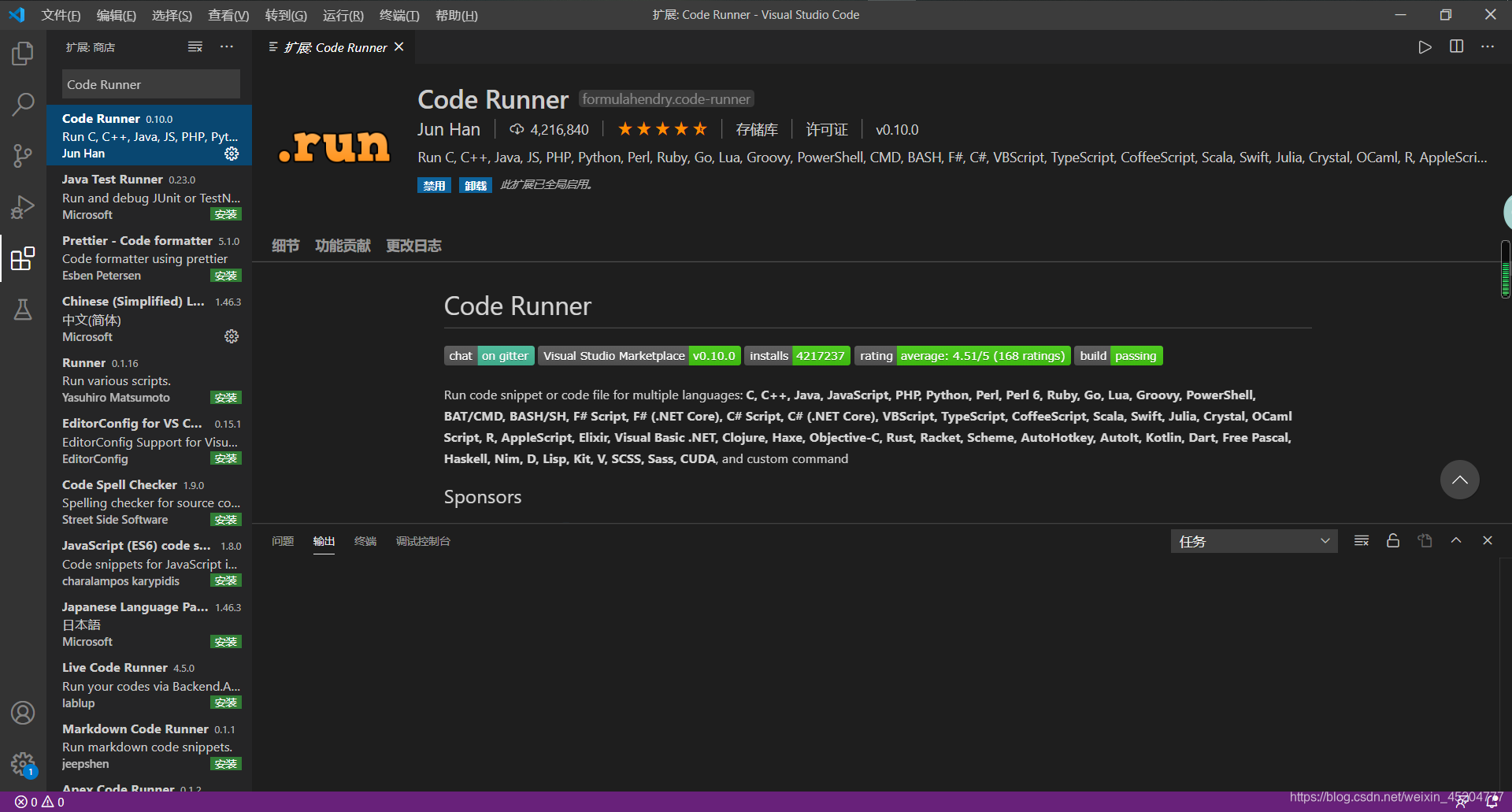Open the 查看 menu
The width and height of the screenshot is (1512, 812).
pyautogui.click(x=228, y=15)
